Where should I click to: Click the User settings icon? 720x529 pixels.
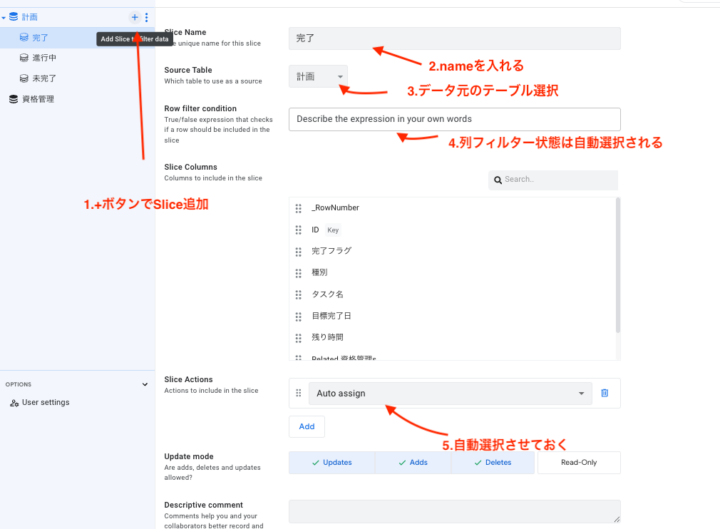click(x=14, y=402)
